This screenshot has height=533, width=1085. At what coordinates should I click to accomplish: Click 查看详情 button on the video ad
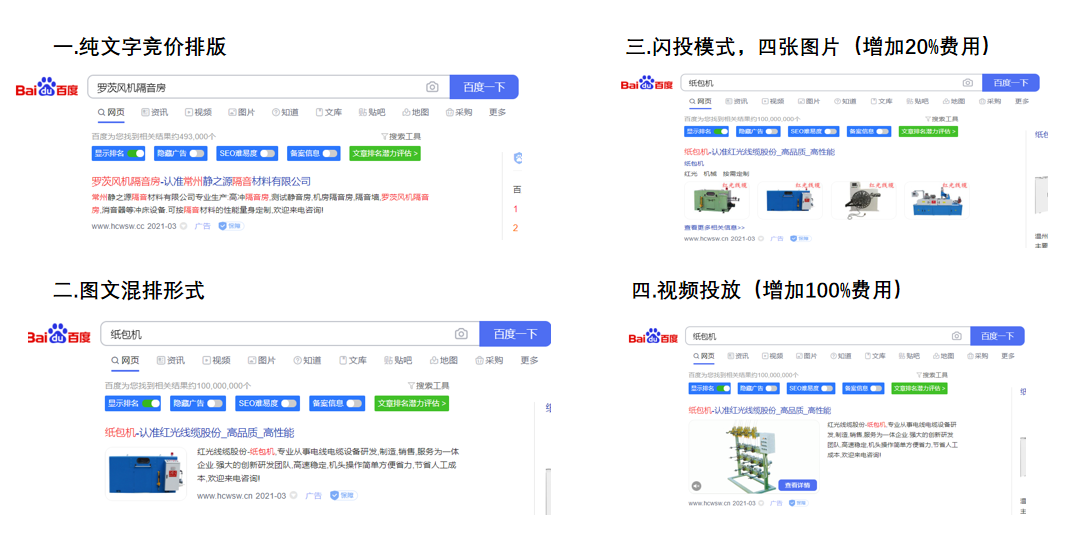click(x=797, y=485)
